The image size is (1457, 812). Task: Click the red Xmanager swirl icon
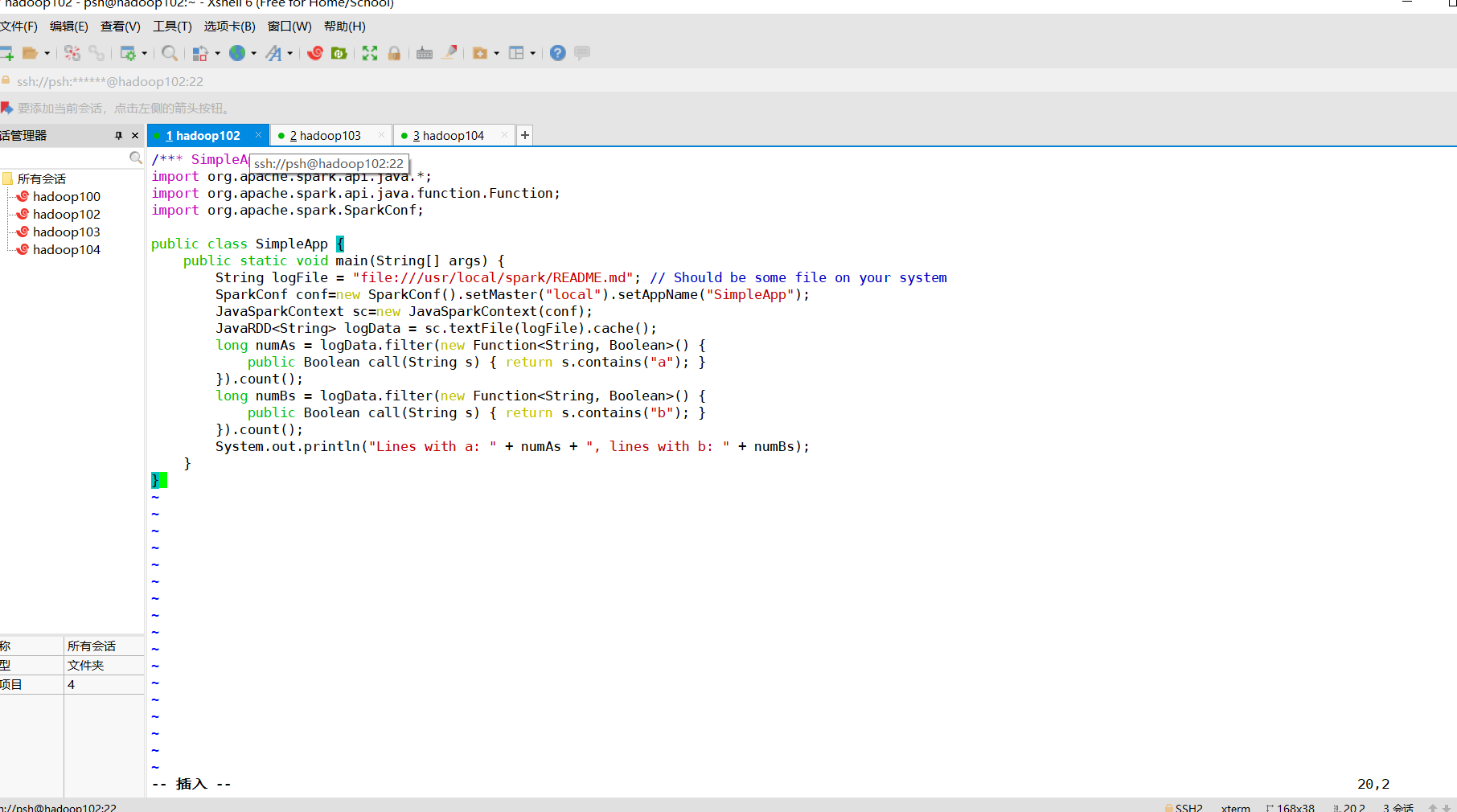tap(315, 53)
